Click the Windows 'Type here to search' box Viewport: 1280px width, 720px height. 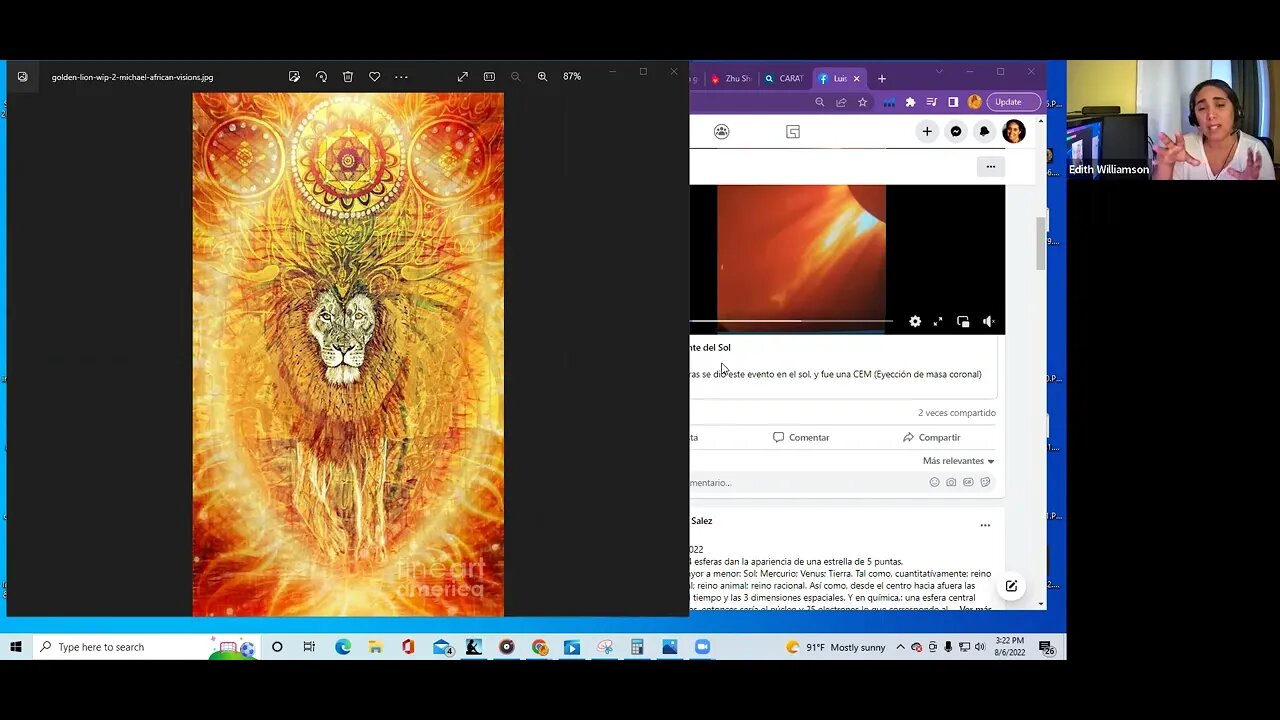(x=146, y=647)
